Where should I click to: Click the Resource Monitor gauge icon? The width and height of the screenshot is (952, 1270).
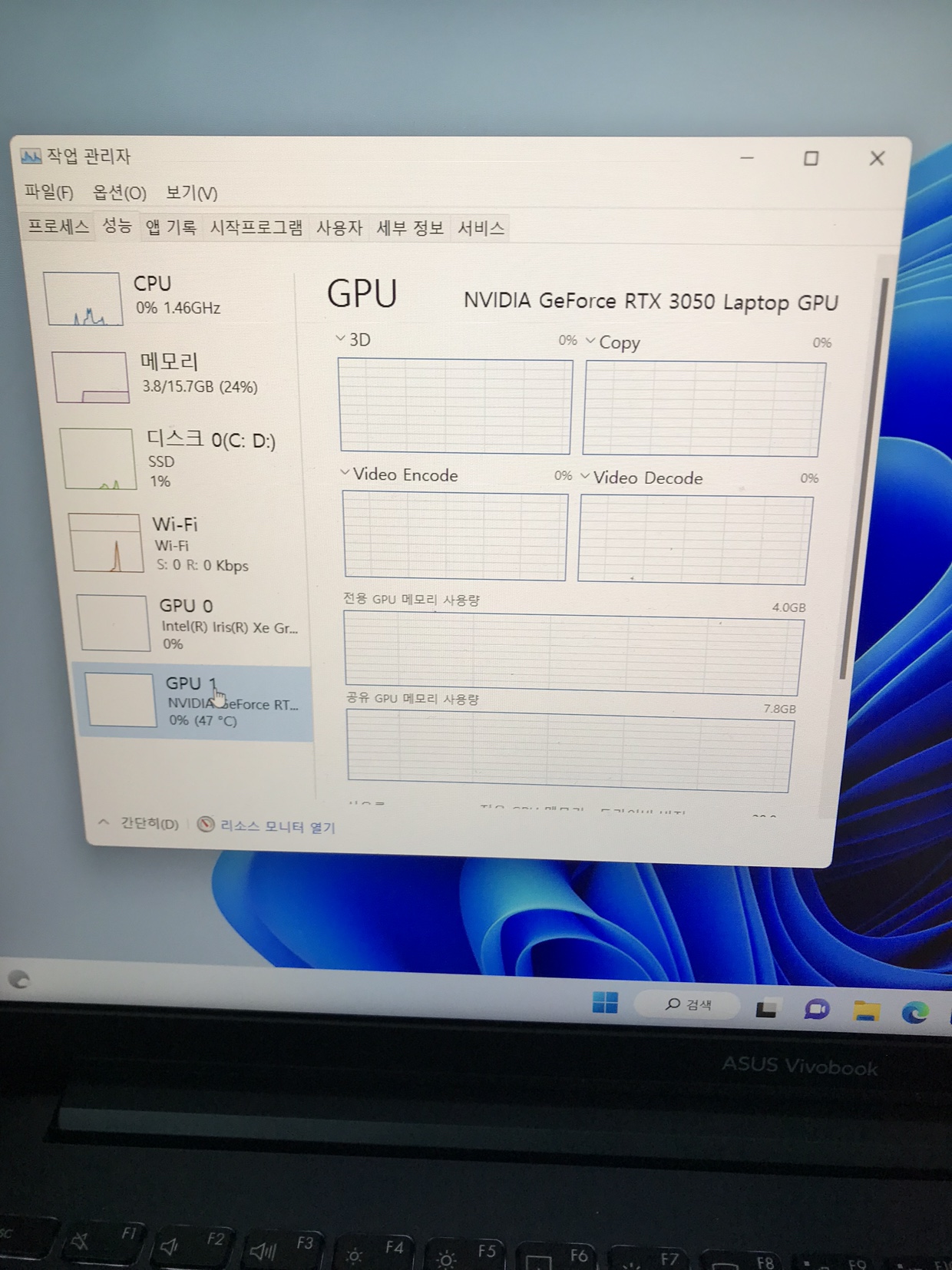pyautogui.click(x=206, y=825)
